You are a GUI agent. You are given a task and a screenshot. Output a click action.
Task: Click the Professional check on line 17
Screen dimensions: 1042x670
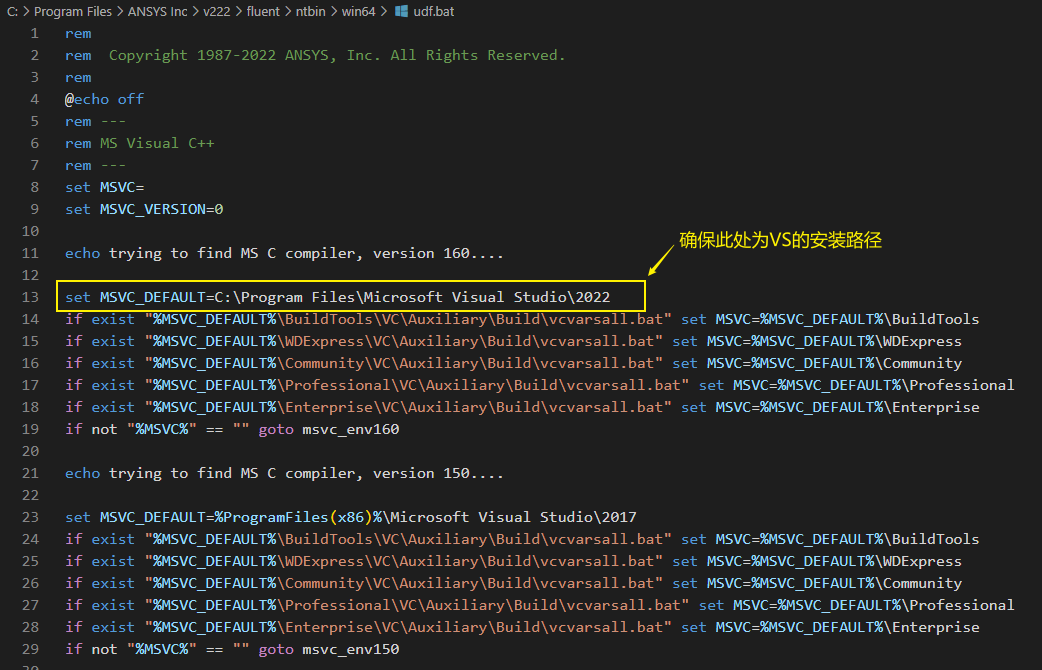[540, 385]
